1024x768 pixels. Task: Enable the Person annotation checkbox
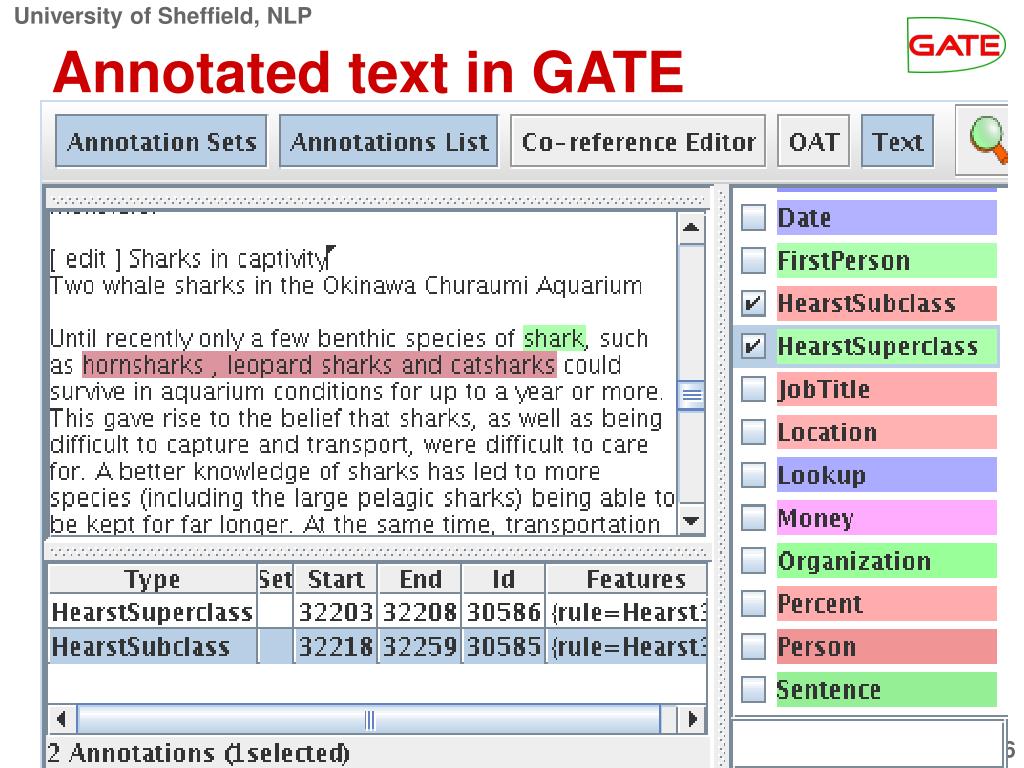point(754,647)
